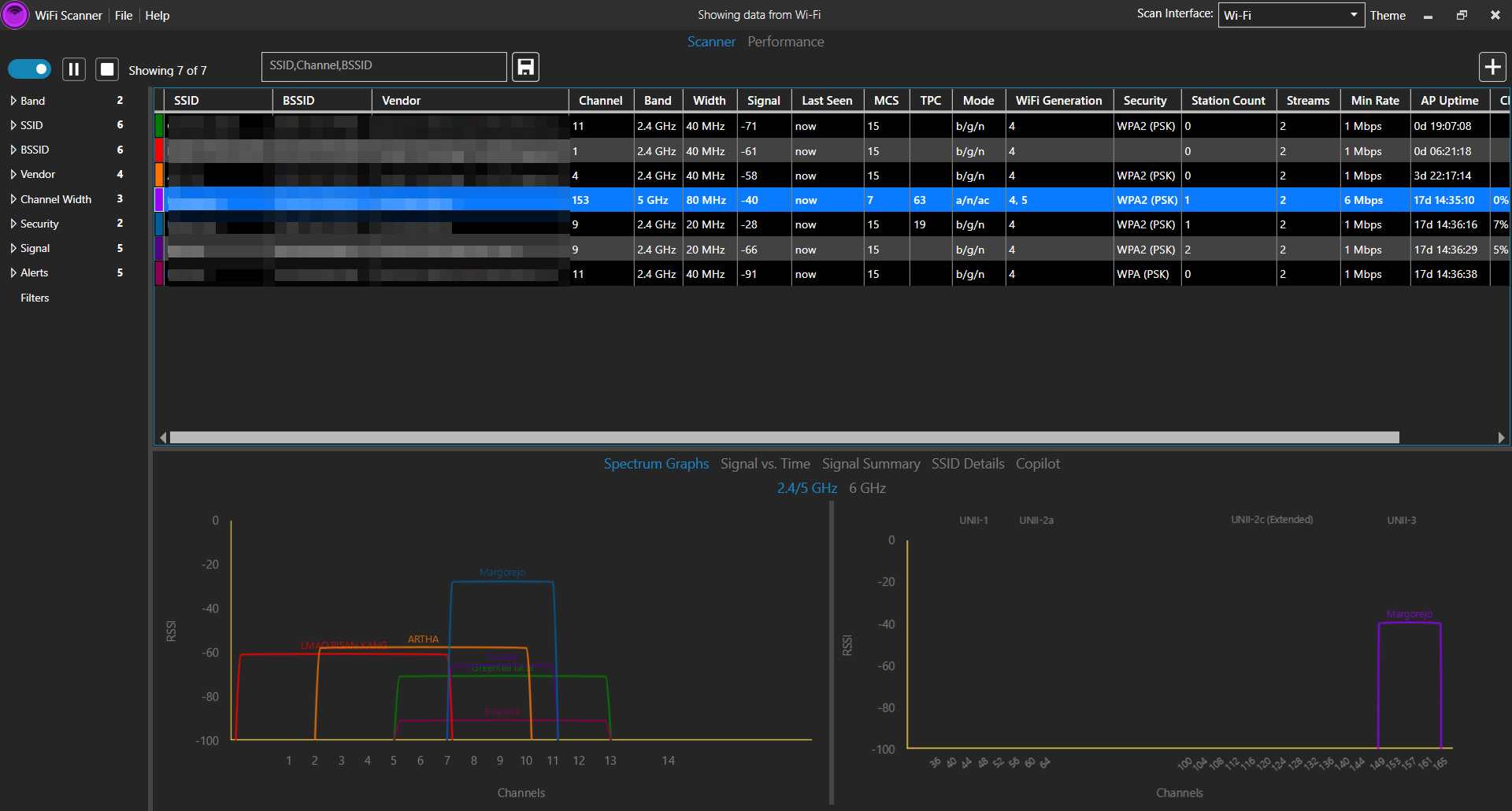Viewport: 1512px width, 811px height.
Task: Sort by the AP Uptime column header
Action: pyautogui.click(x=1450, y=100)
